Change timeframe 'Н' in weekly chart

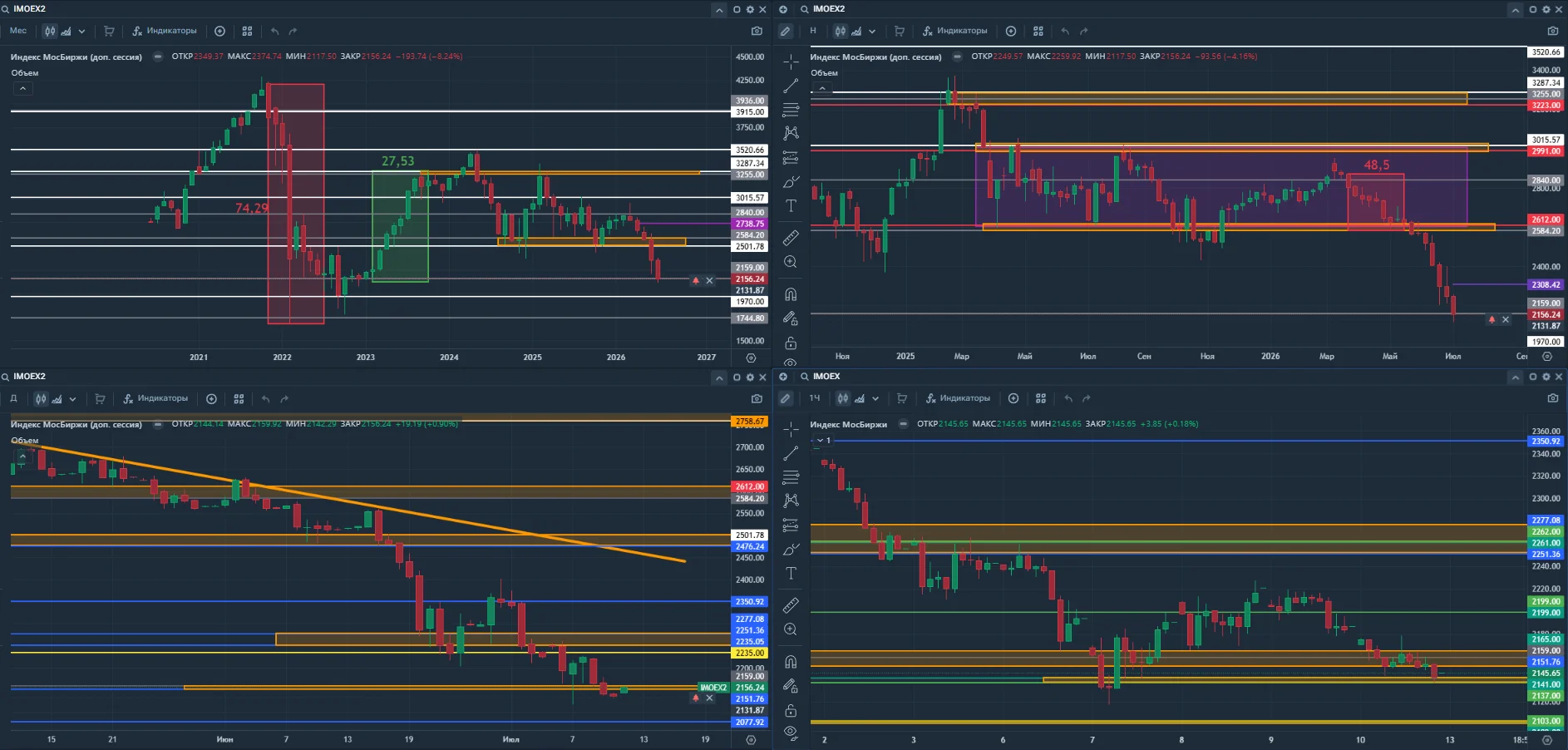coord(813,31)
